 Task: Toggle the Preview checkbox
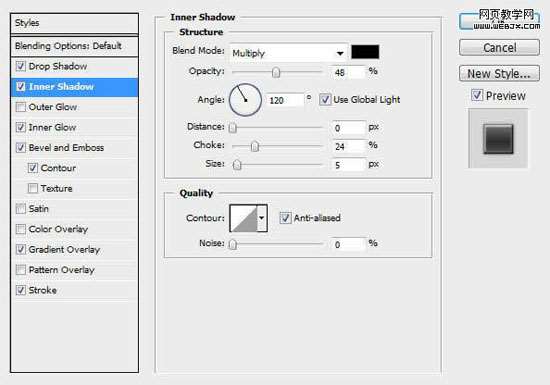coord(477,95)
